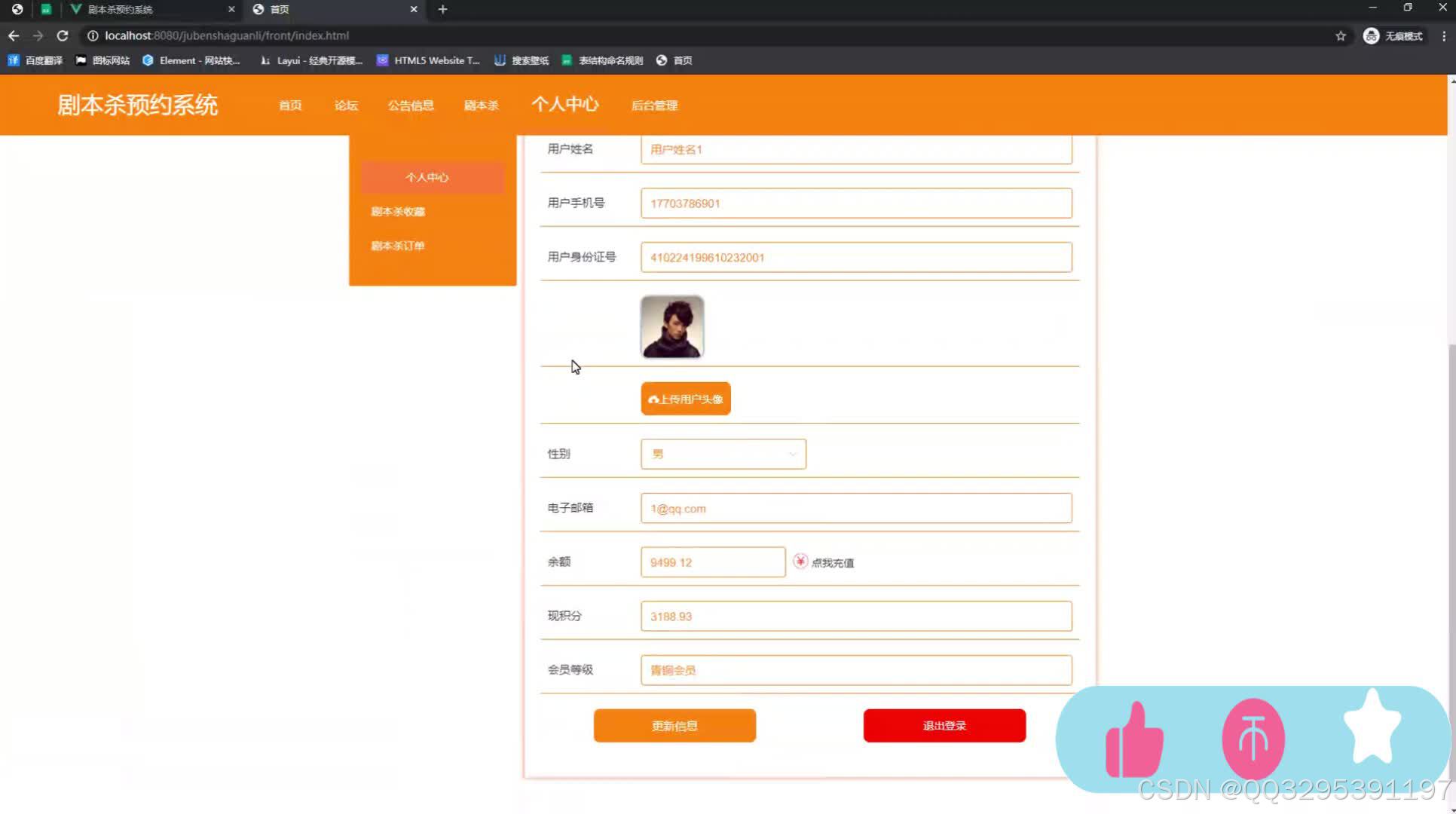Expand 个人中心 navigation menu

coord(564,105)
